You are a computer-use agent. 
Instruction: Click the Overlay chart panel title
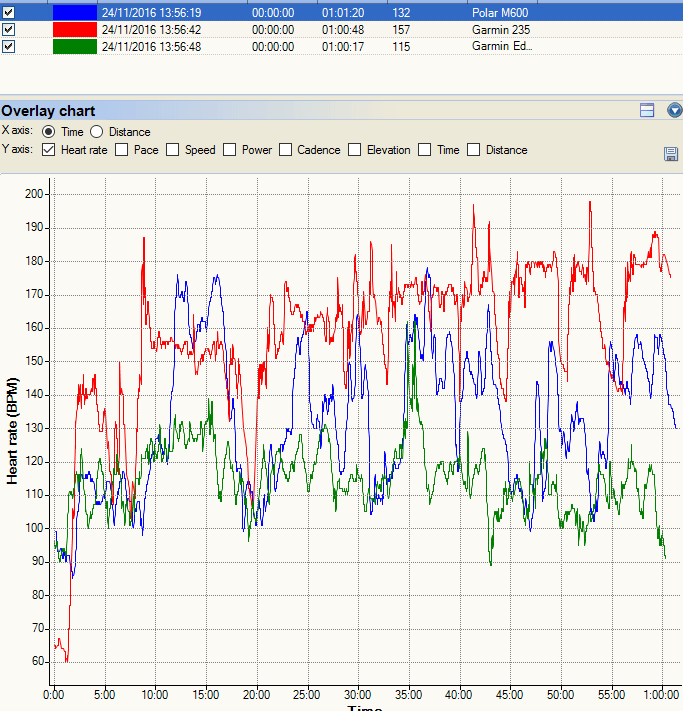[48, 111]
